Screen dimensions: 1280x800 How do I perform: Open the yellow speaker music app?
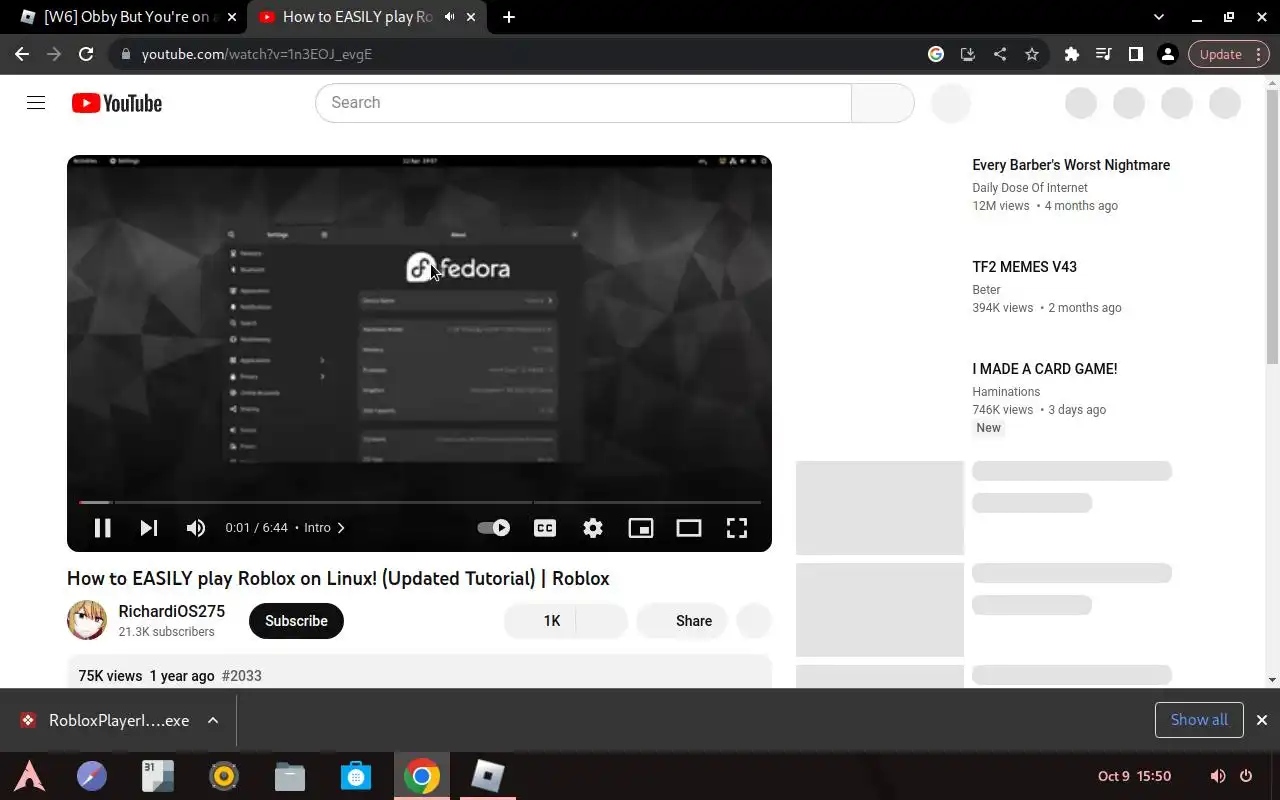[x=224, y=776]
